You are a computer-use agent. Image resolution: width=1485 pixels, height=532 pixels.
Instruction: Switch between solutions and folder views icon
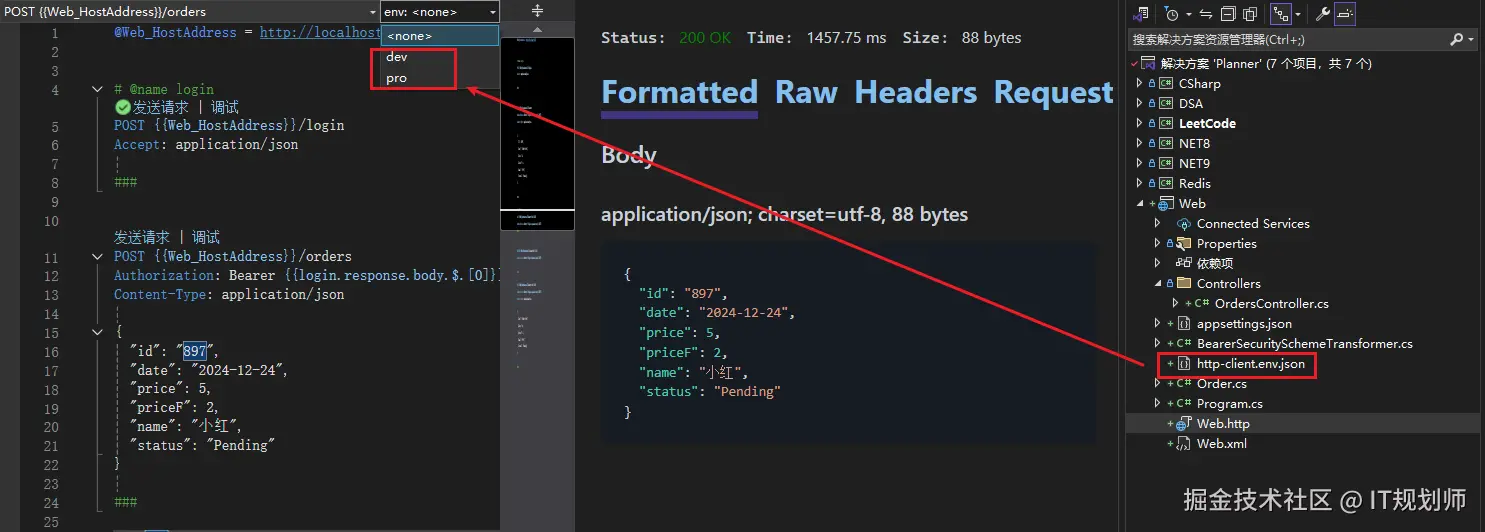[x=1140, y=14]
